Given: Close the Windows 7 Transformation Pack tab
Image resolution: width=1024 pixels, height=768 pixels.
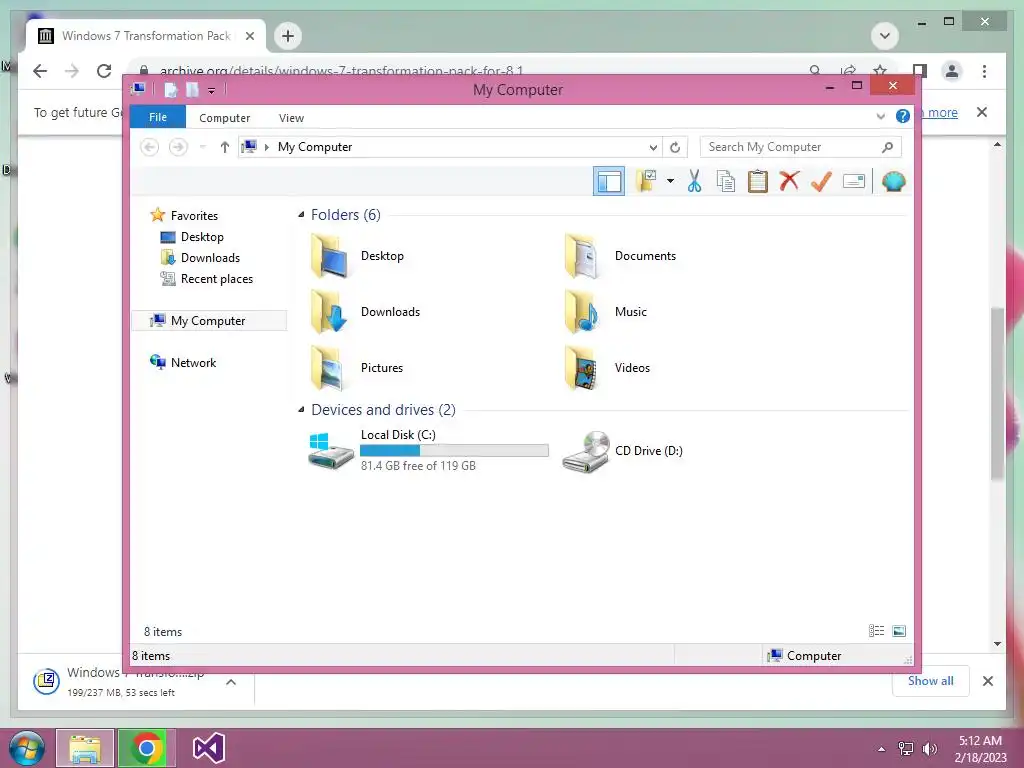Looking at the screenshot, I should [249, 36].
